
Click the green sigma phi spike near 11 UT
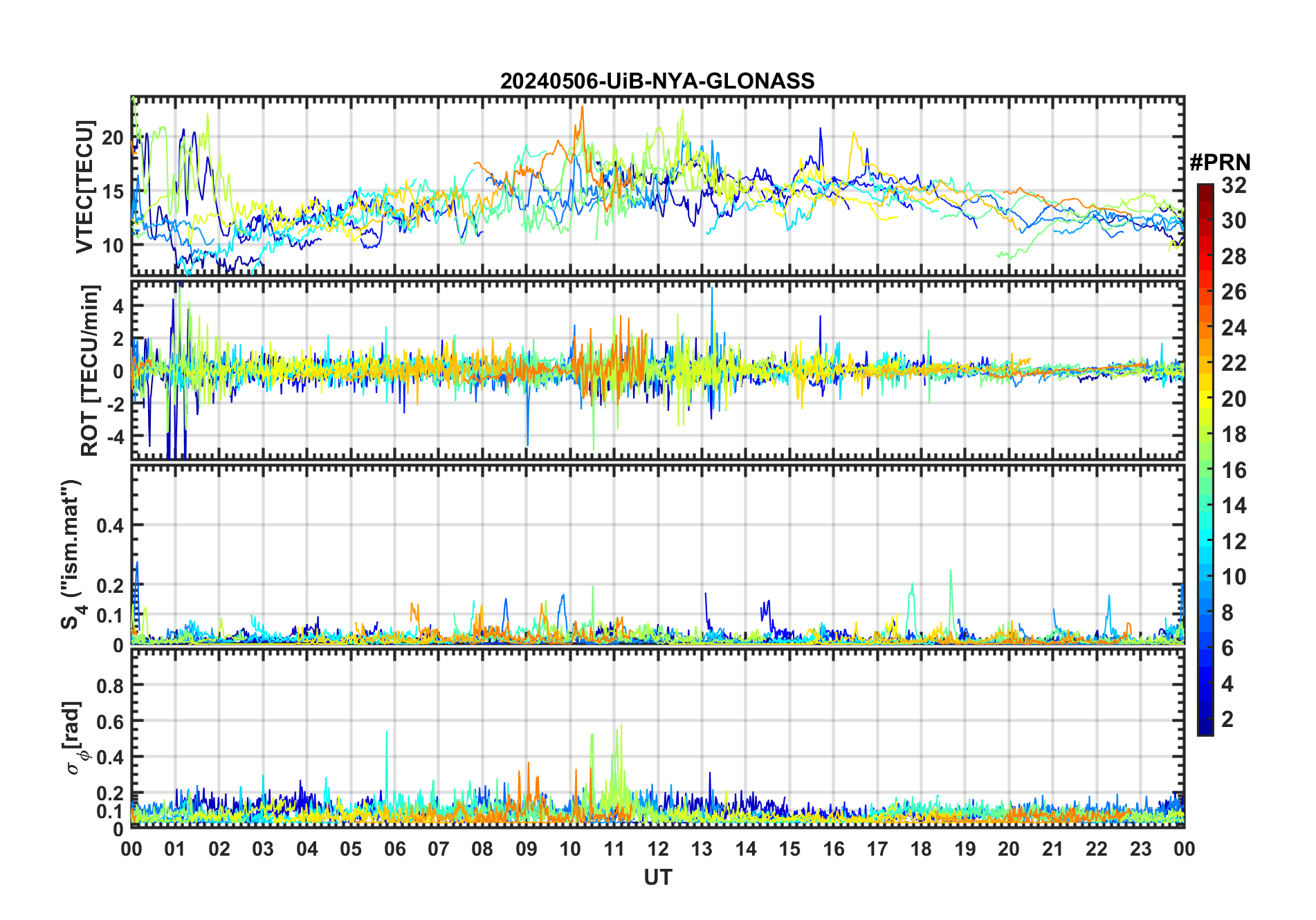[x=621, y=728]
